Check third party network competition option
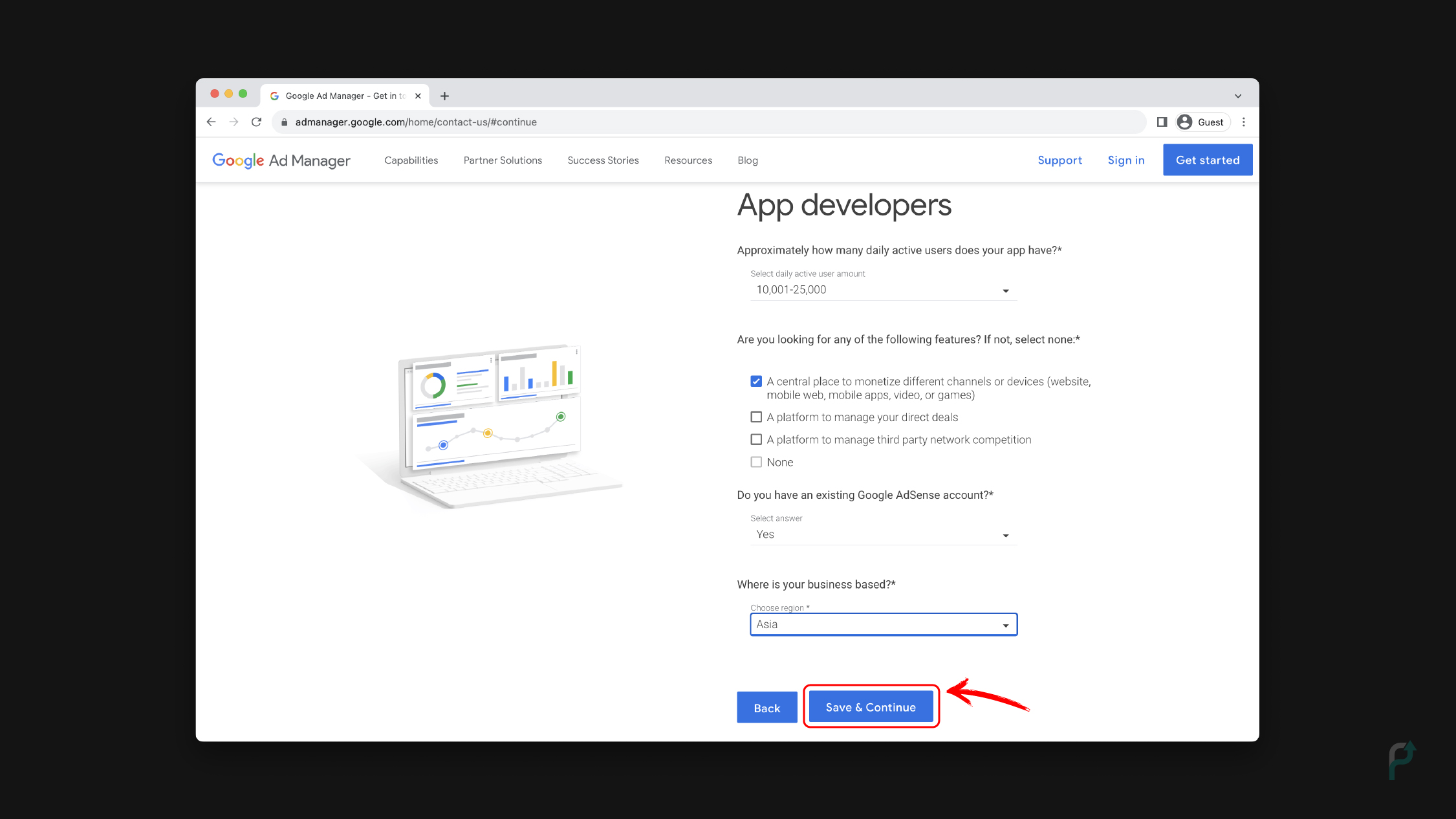The width and height of the screenshot is (1456, 819). (755, 440)
